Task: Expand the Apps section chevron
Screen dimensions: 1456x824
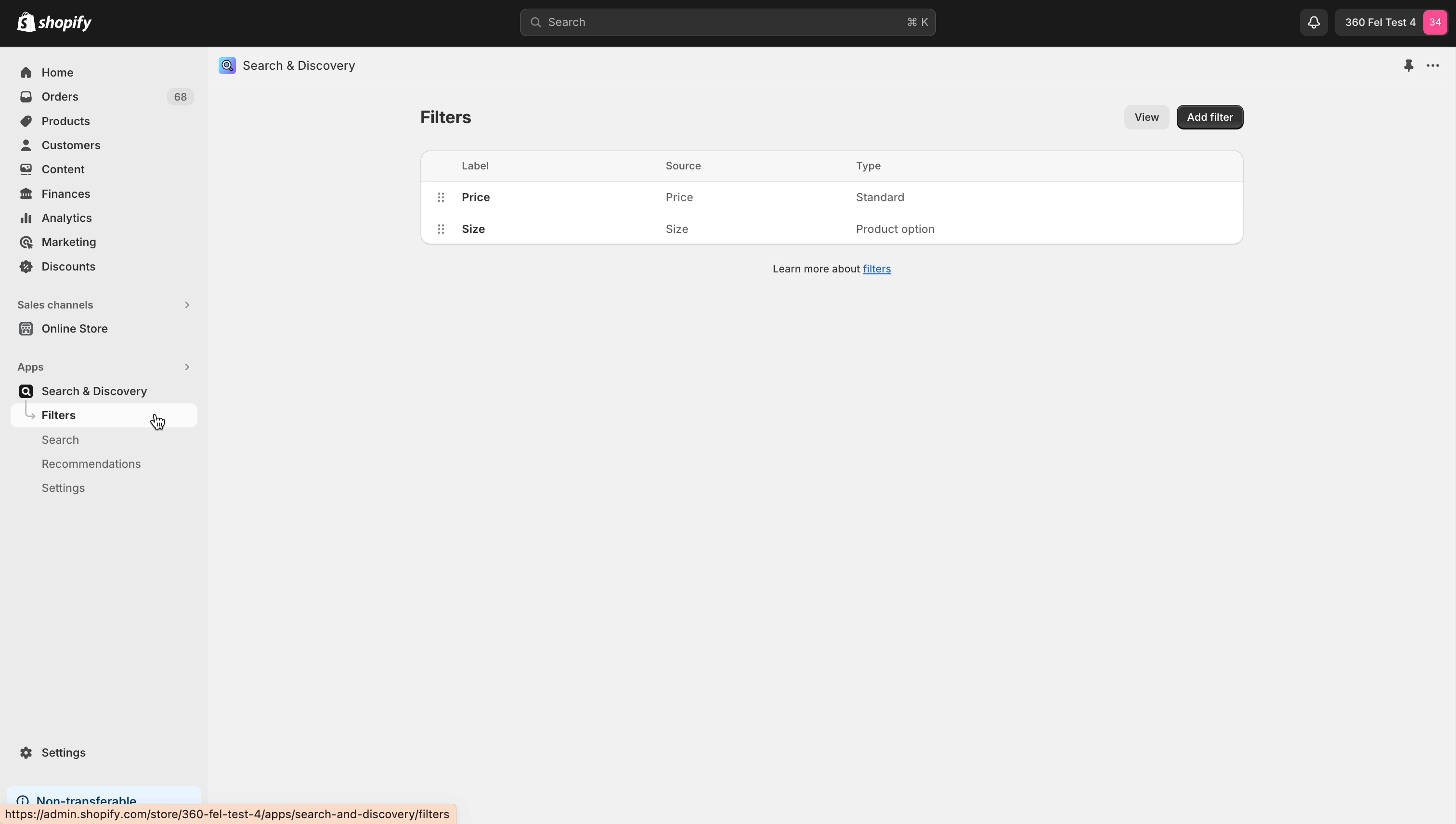Action: [187, 367]
